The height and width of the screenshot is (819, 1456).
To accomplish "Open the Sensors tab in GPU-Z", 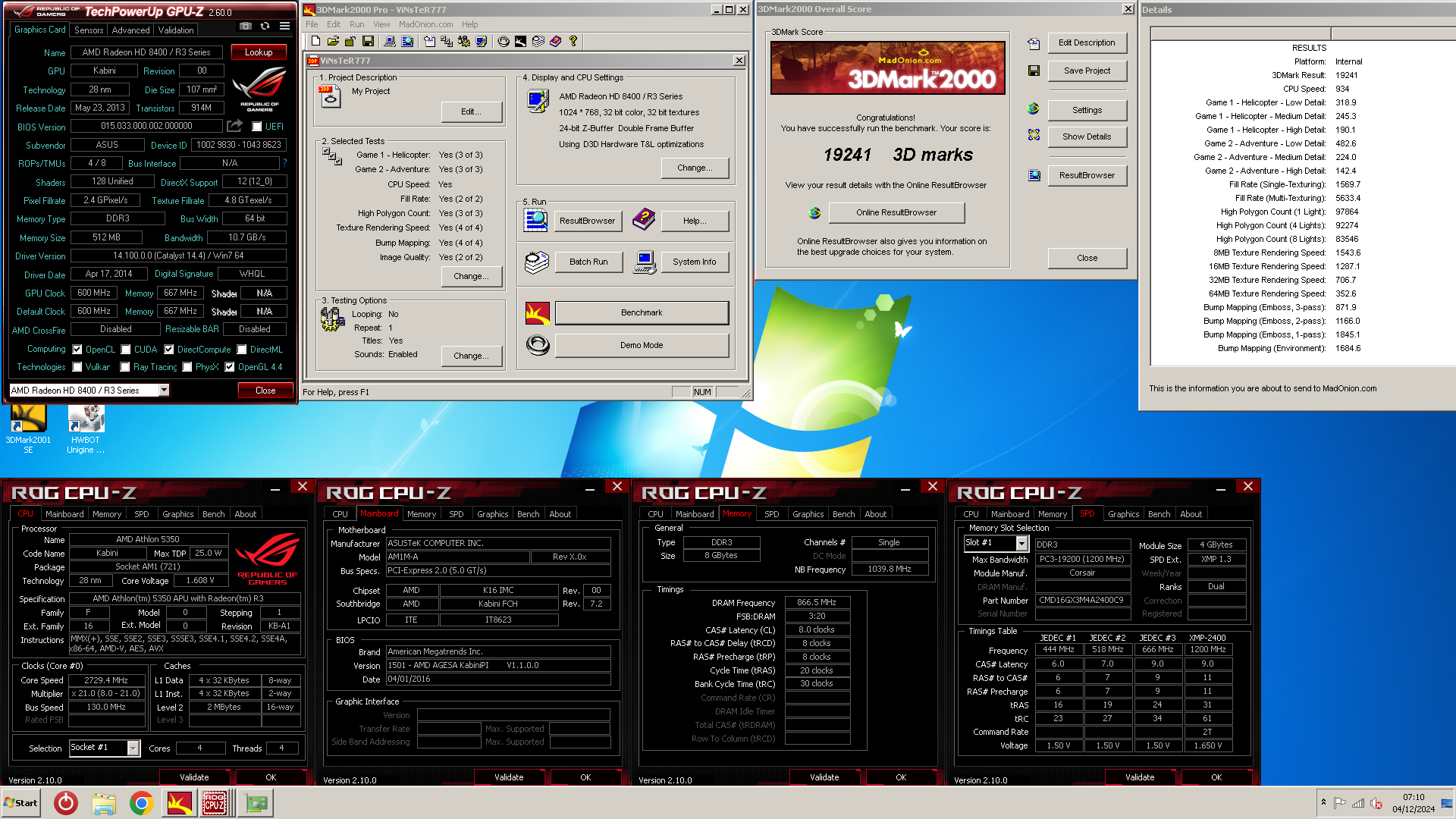I will click(x=89, y=30).
